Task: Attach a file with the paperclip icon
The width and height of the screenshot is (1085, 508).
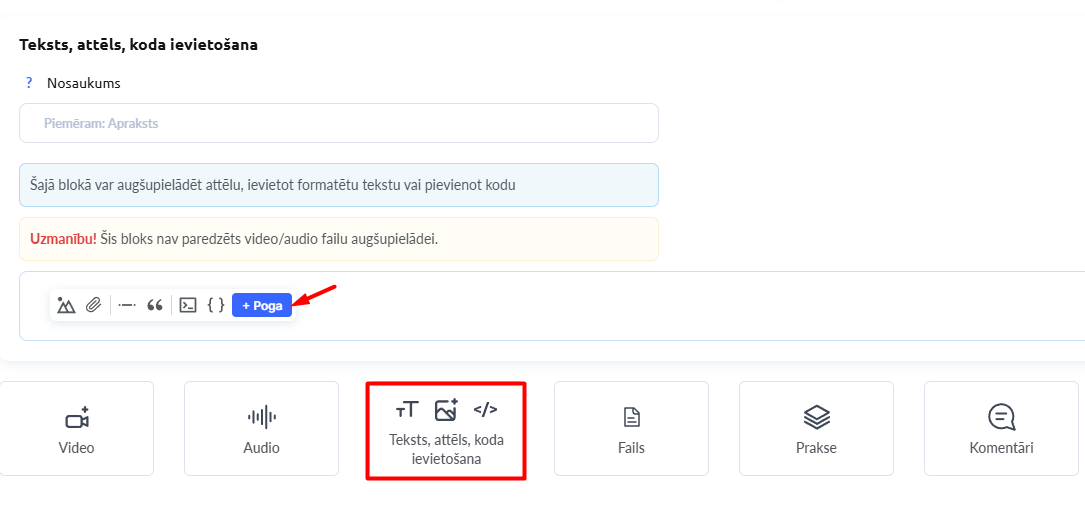Action: click(93, 305)
